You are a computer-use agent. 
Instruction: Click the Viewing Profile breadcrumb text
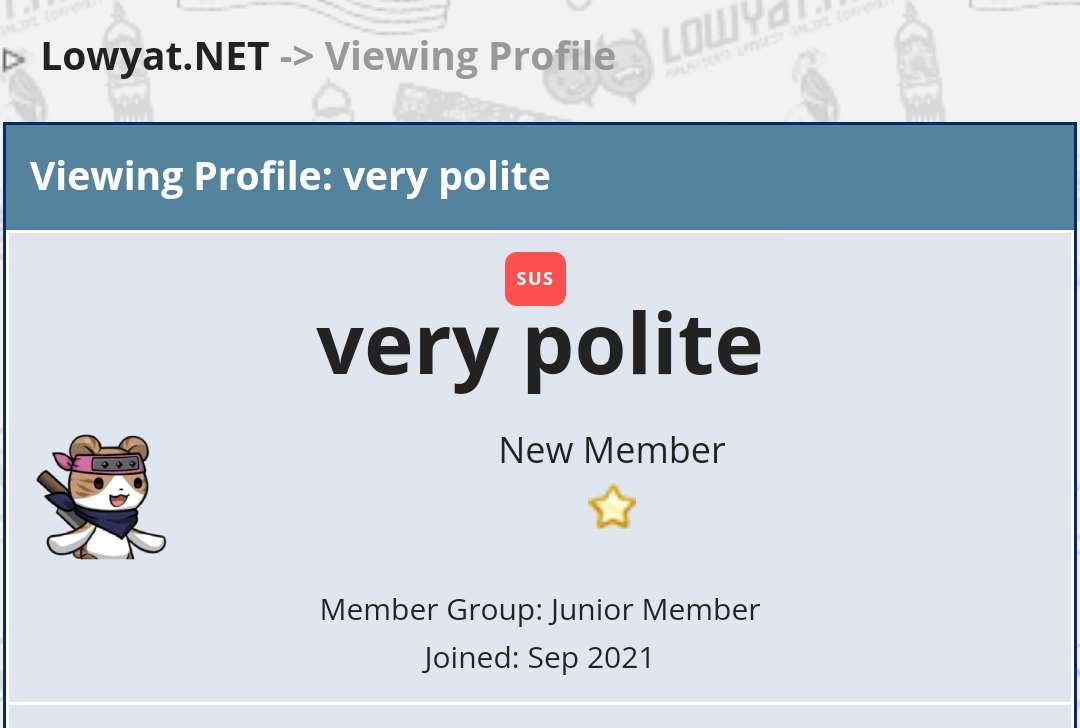[x=470, y=56]
